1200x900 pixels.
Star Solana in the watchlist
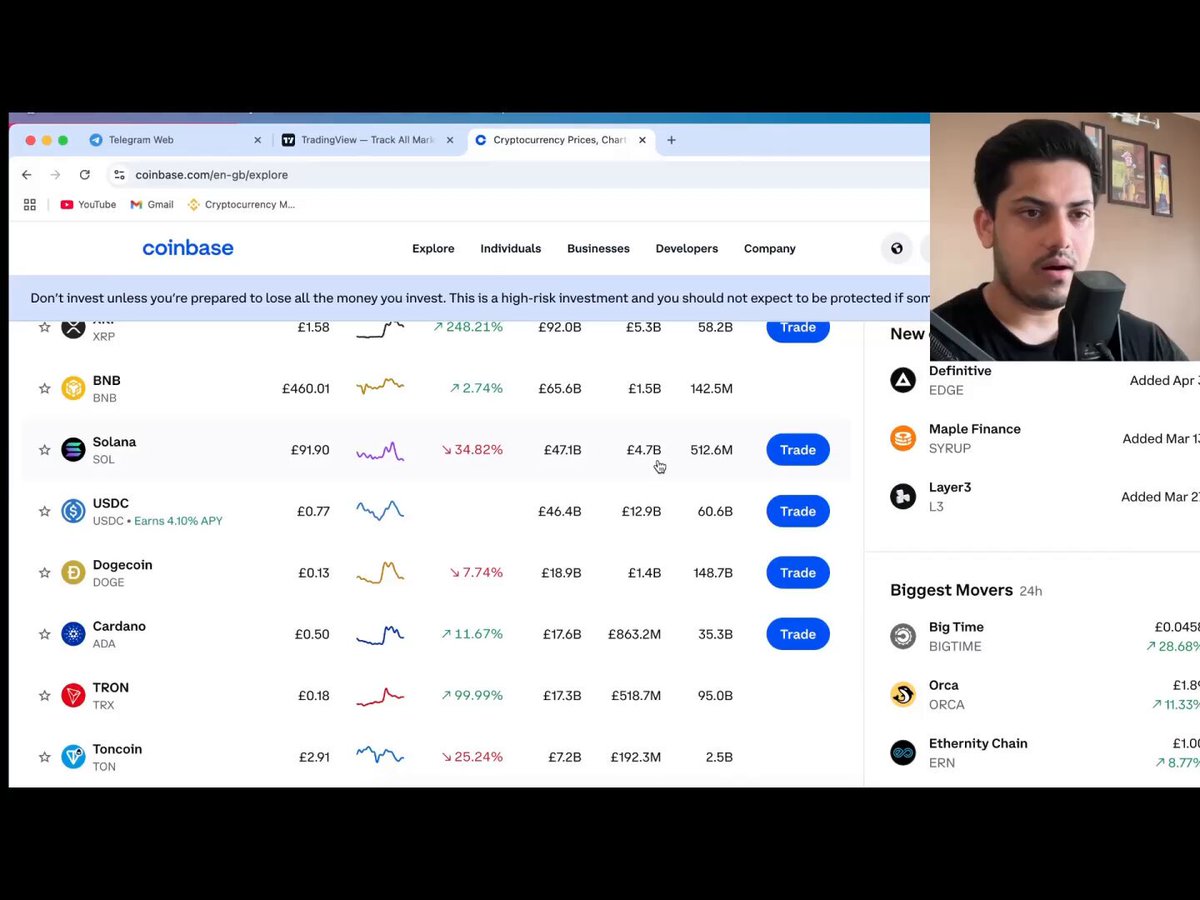pyautogui.click(x=44, y=450)
